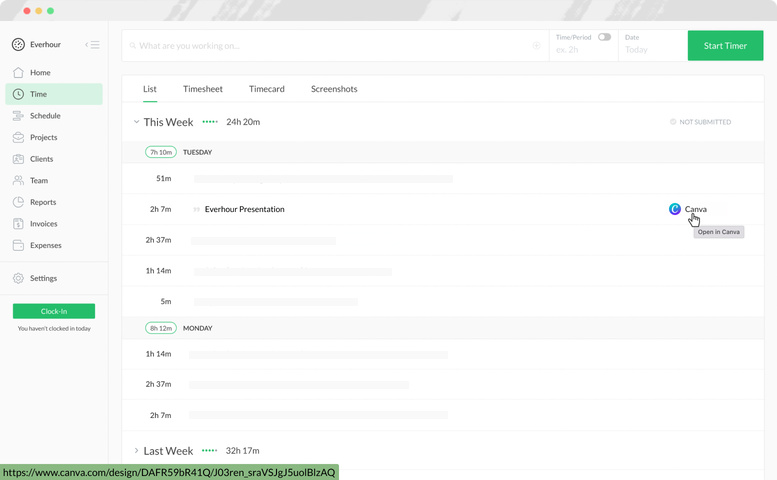Click the 5m time entry
777x480 pixels.
pyautogui.click(x=166, y=301)
